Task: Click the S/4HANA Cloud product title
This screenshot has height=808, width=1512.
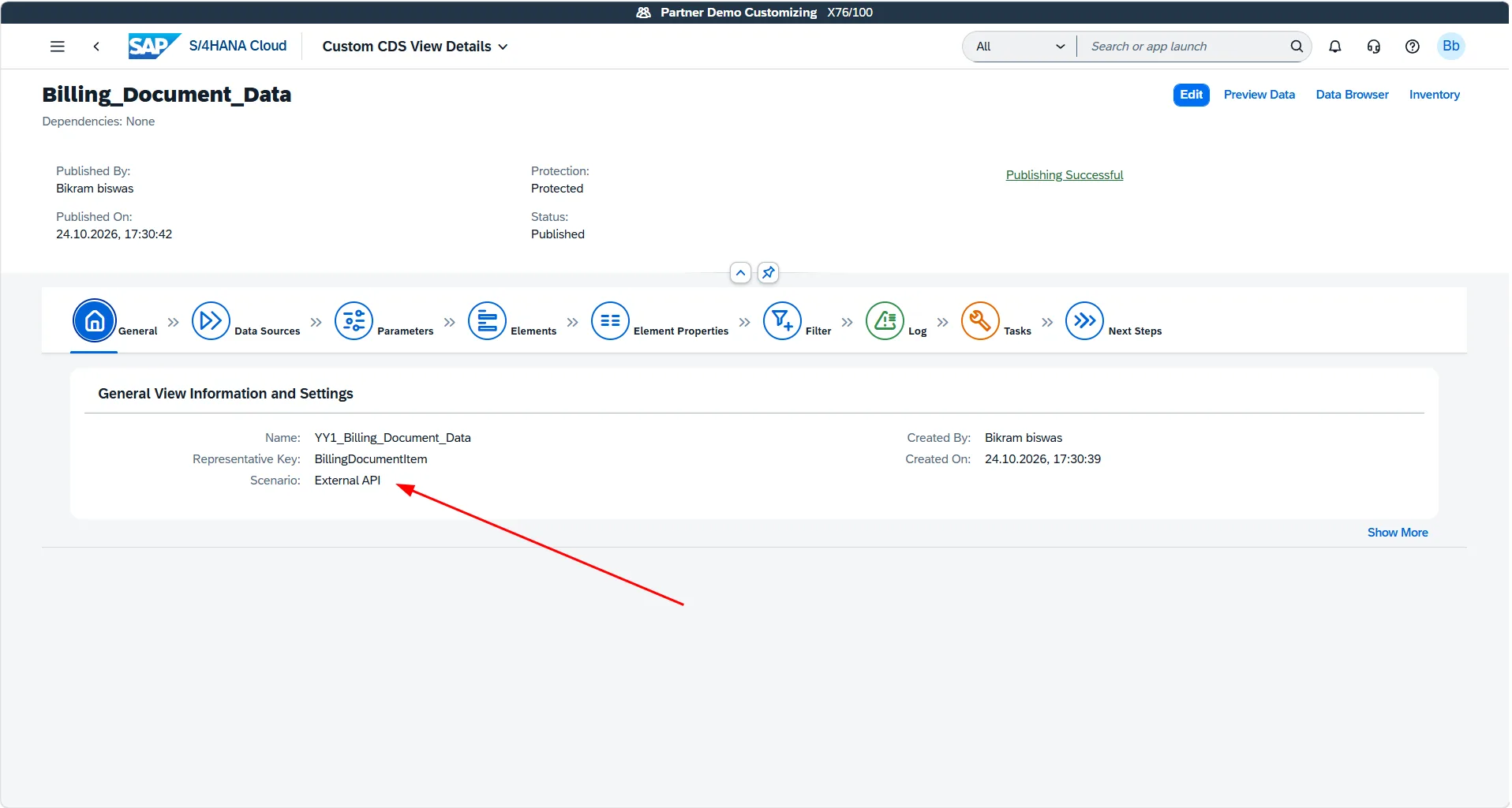Action: coord(238,46)
